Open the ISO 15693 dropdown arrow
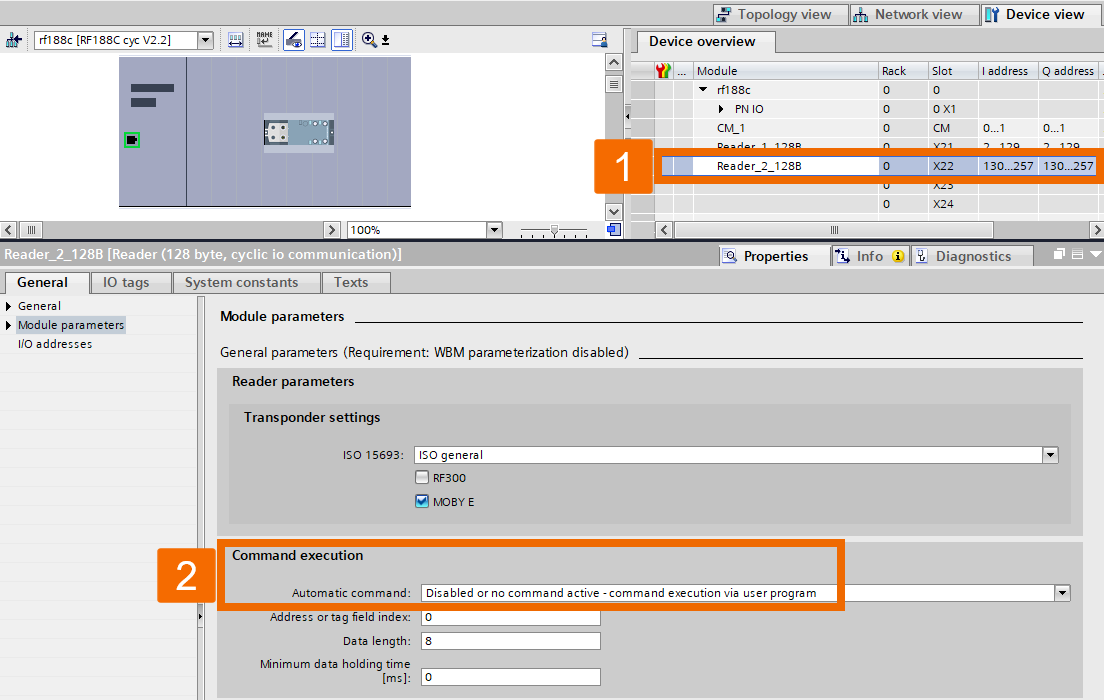Viewport: 1104px width, 700px height. (1050, 455)
